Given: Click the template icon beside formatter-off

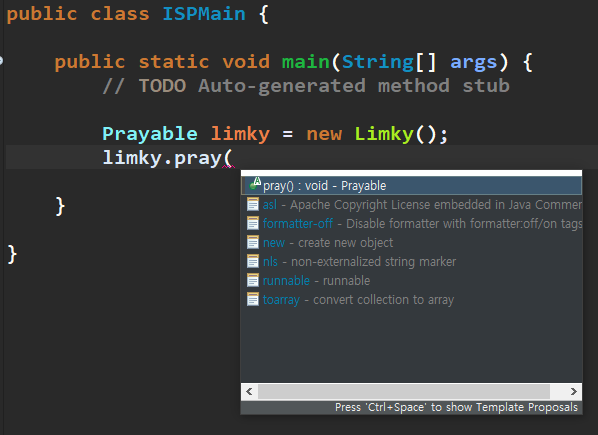Looking at the screenshot, I should pos(252,223).
